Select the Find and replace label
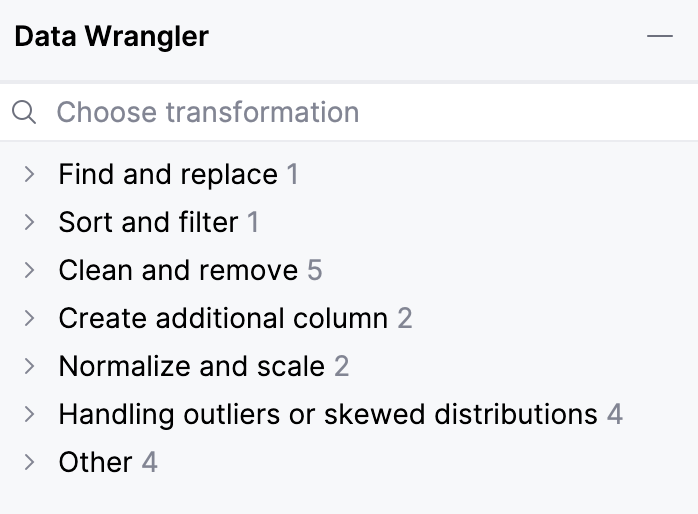The height and width of the screenshot is (514, 698). point(168,174)
